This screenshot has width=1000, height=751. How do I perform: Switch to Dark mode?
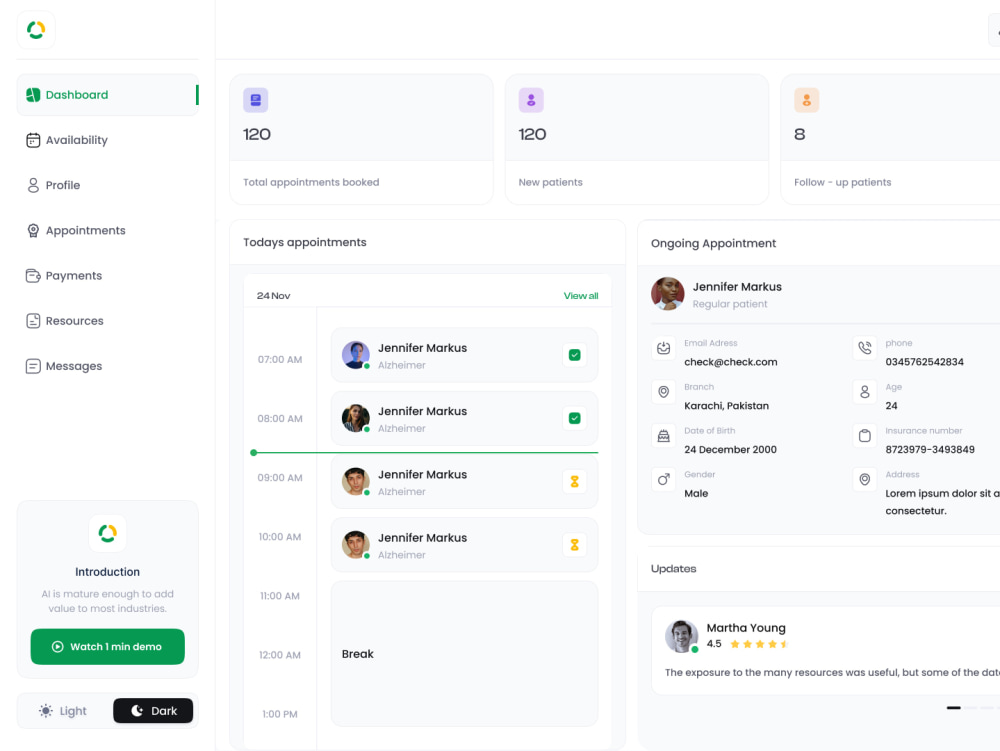[x=153, y=710]
